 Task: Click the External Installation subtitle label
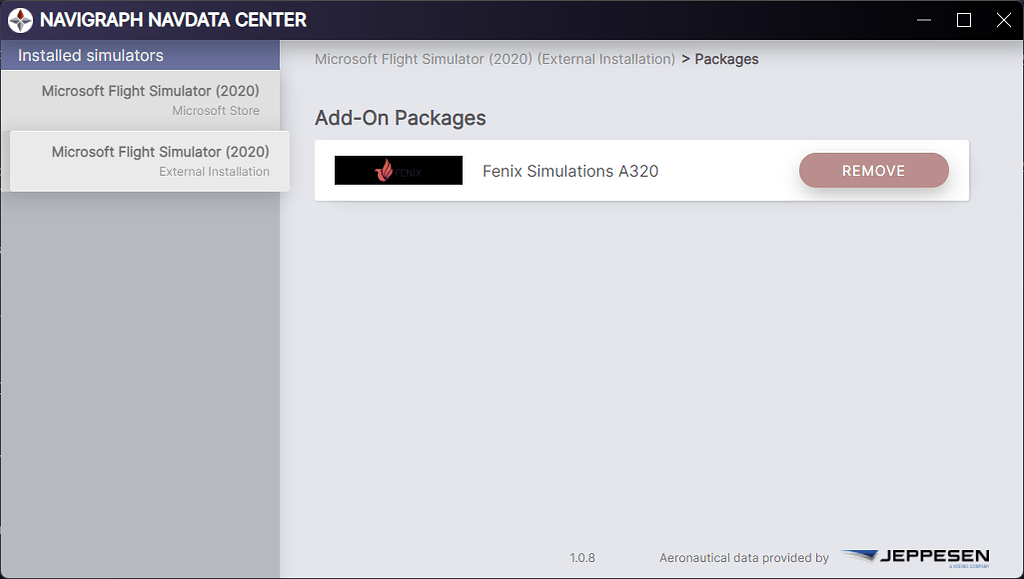click(214, 172)
